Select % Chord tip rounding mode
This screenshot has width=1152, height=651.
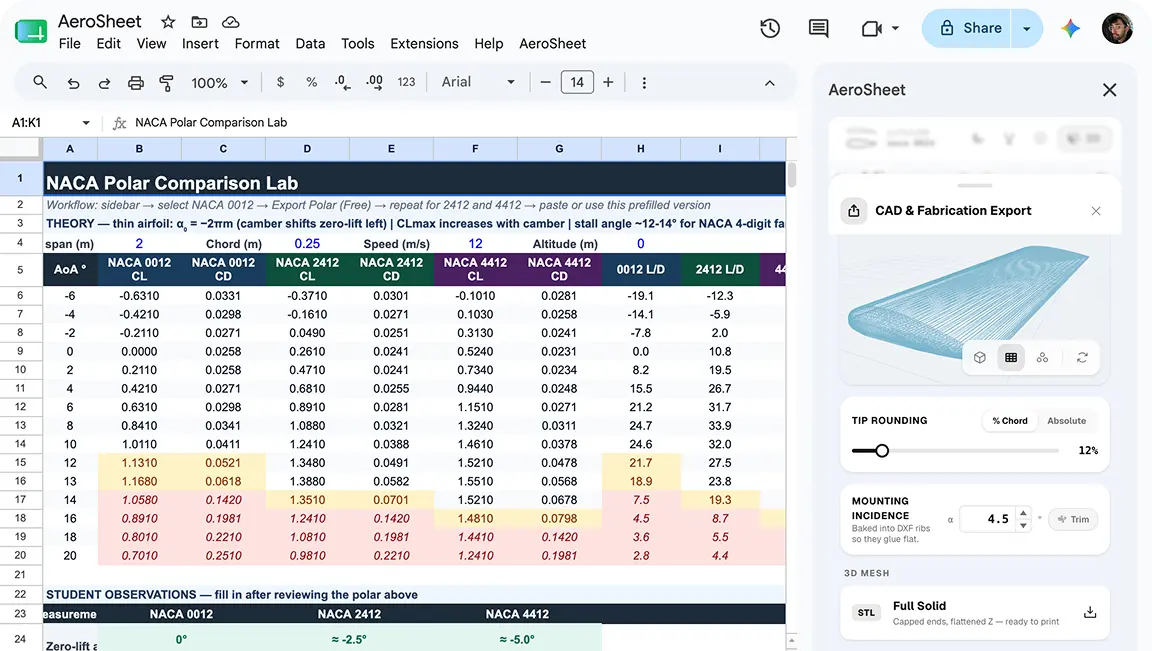[x=1009, y=421]
